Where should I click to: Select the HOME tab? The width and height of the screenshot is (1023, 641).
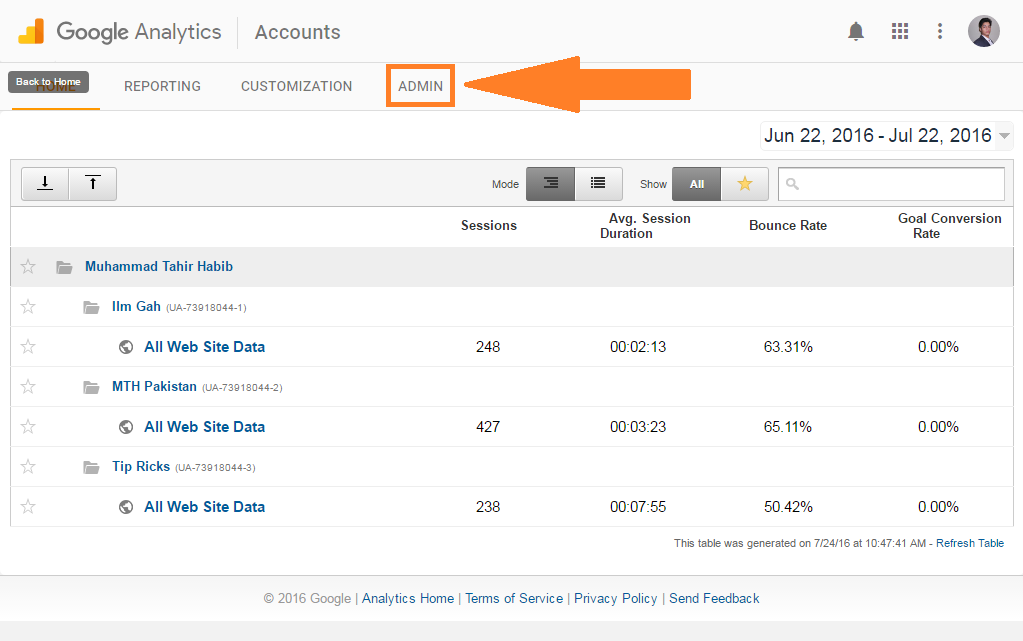(56, 87)
